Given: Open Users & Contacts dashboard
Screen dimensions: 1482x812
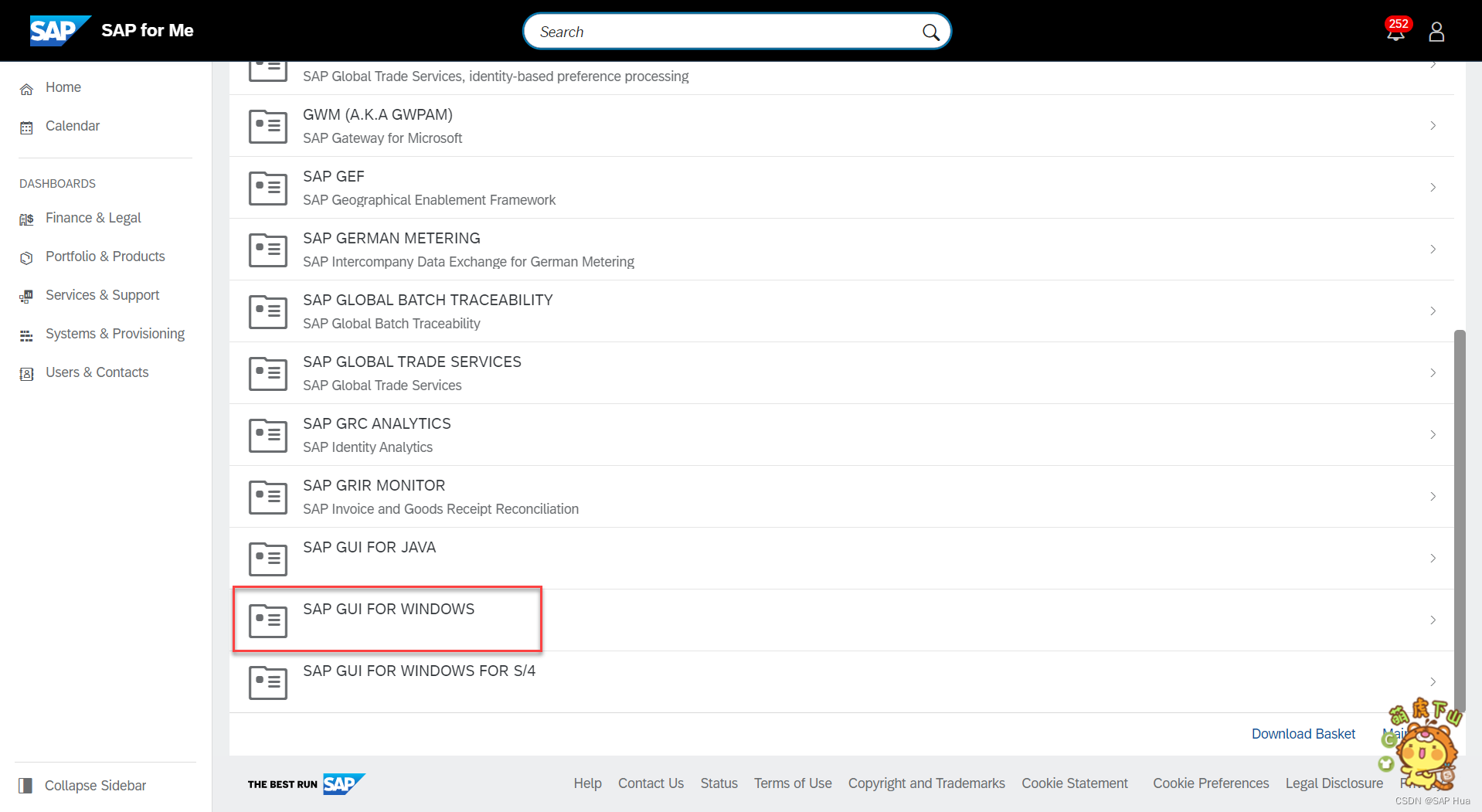Looking at the screenshot, I should [x=97, y=372].
